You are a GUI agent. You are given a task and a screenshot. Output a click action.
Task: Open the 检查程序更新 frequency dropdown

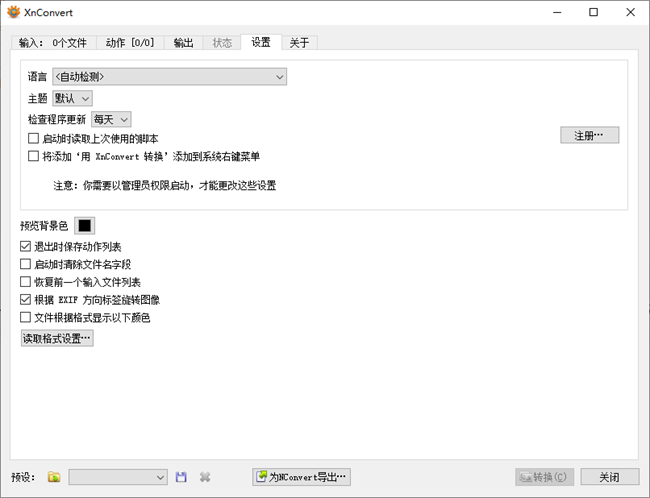(x=111, y=119)
